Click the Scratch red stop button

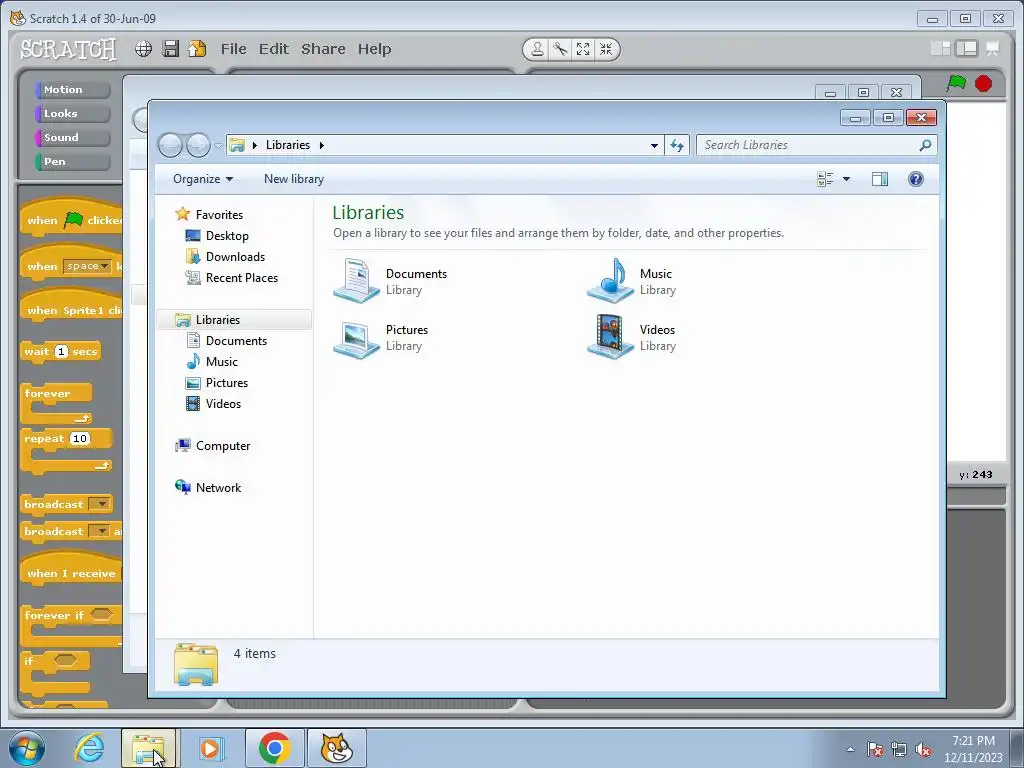[984, 84]
